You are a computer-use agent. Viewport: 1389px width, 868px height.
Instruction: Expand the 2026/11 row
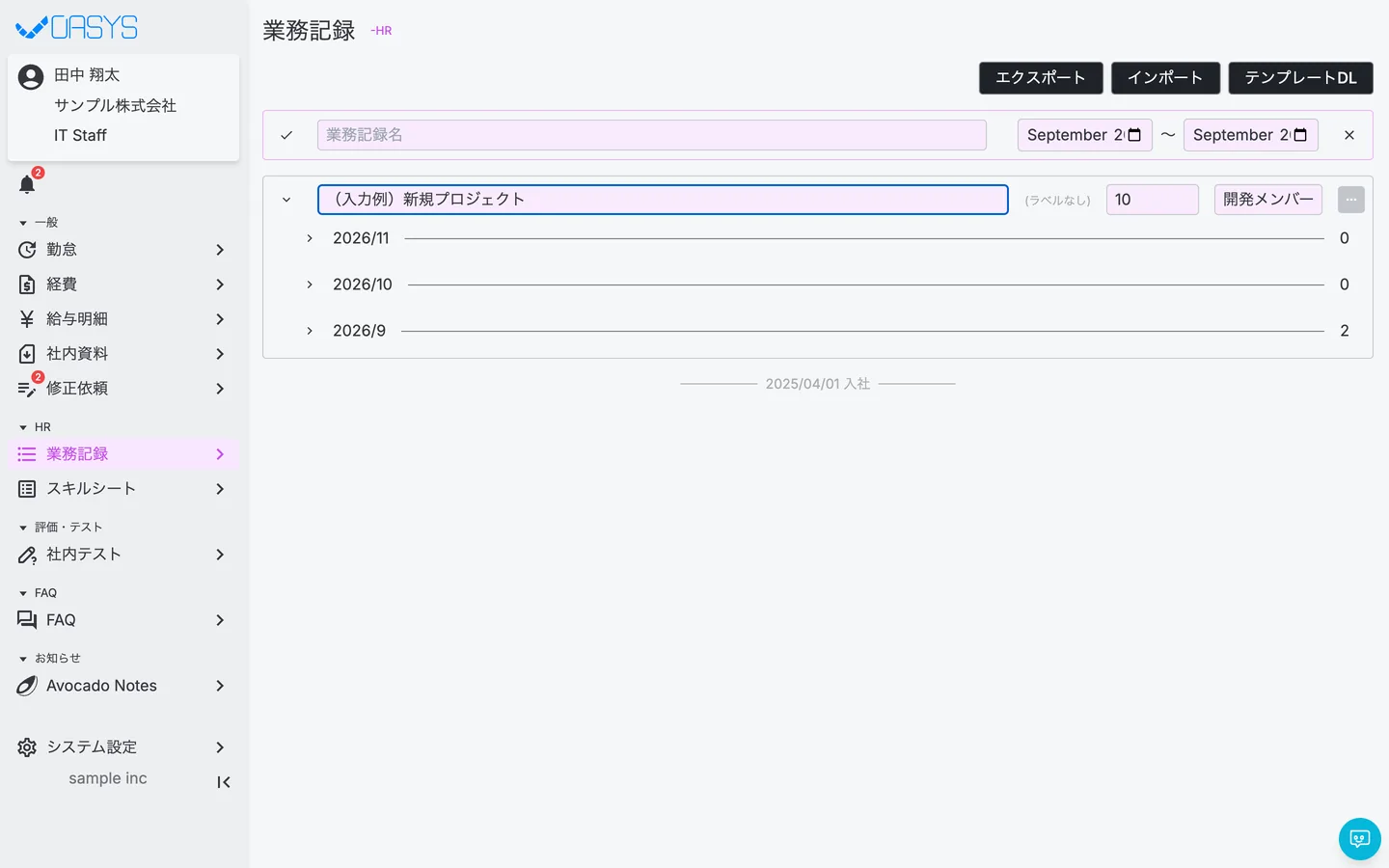pos(310,238)
